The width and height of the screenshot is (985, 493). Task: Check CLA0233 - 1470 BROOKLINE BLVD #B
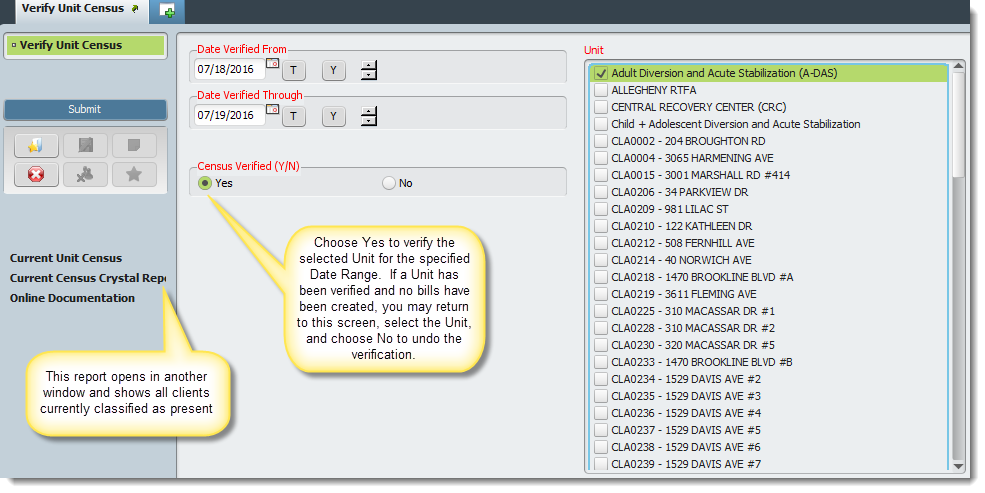601,362
